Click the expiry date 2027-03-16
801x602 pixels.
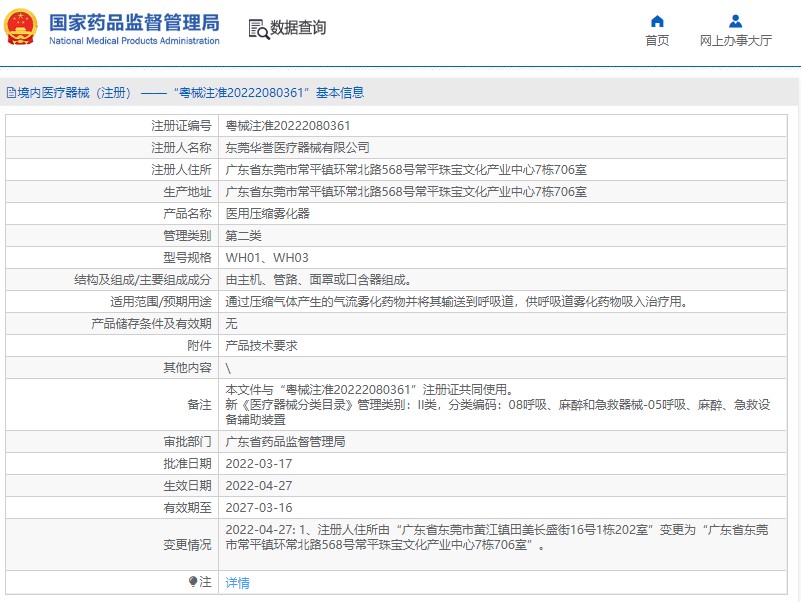259,507
